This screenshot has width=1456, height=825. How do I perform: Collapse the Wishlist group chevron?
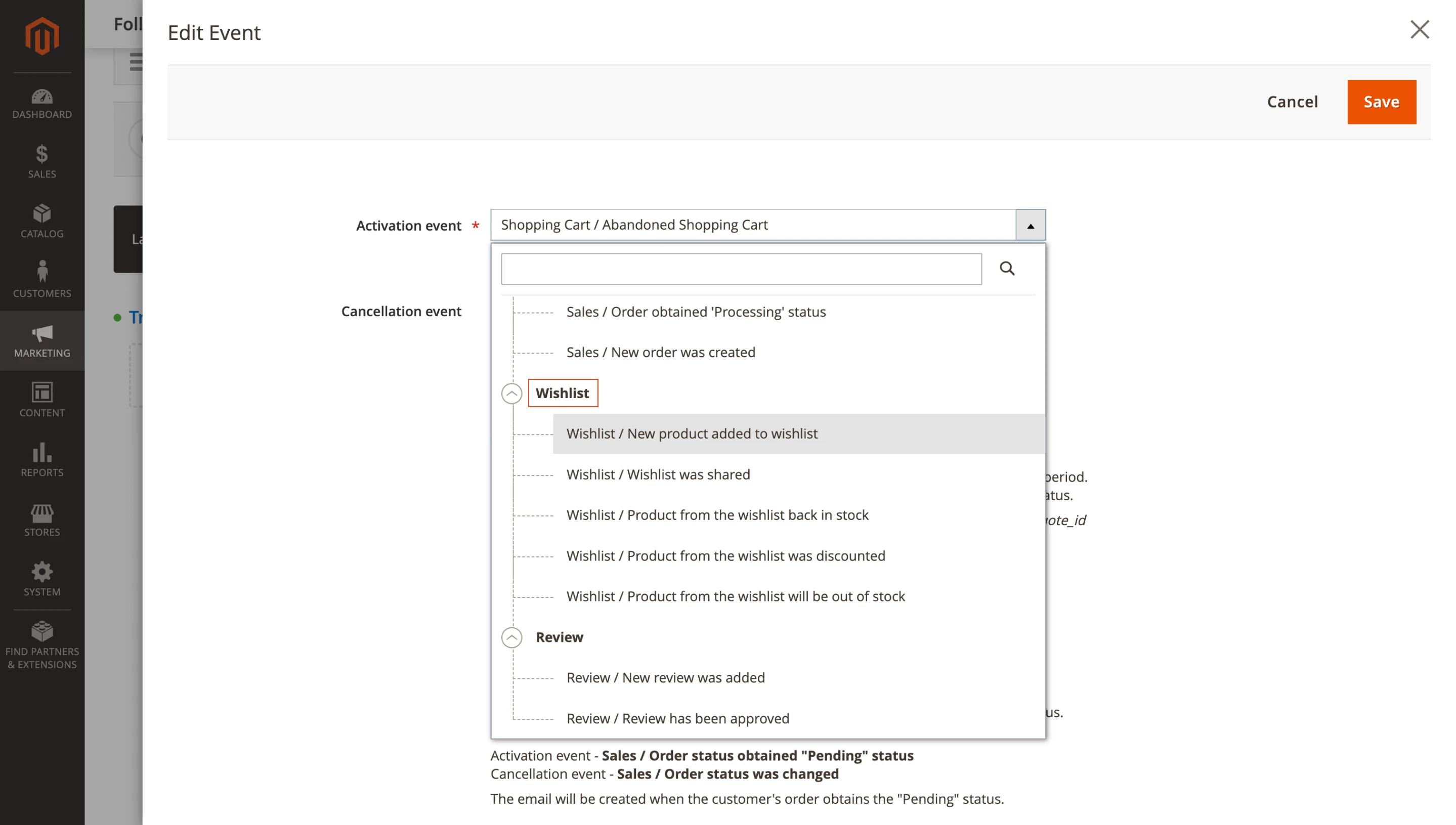tap(511, 393)
